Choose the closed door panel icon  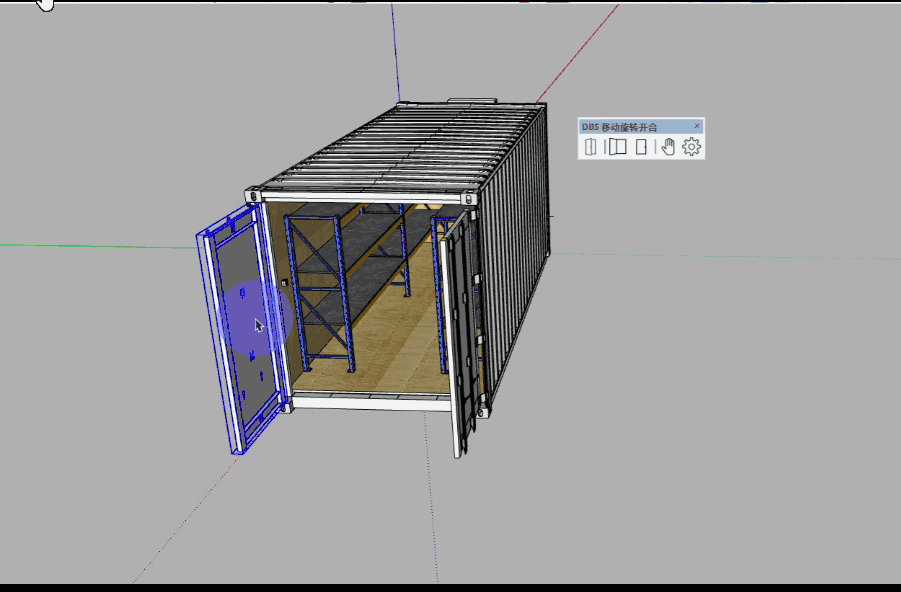coord(642,147)
